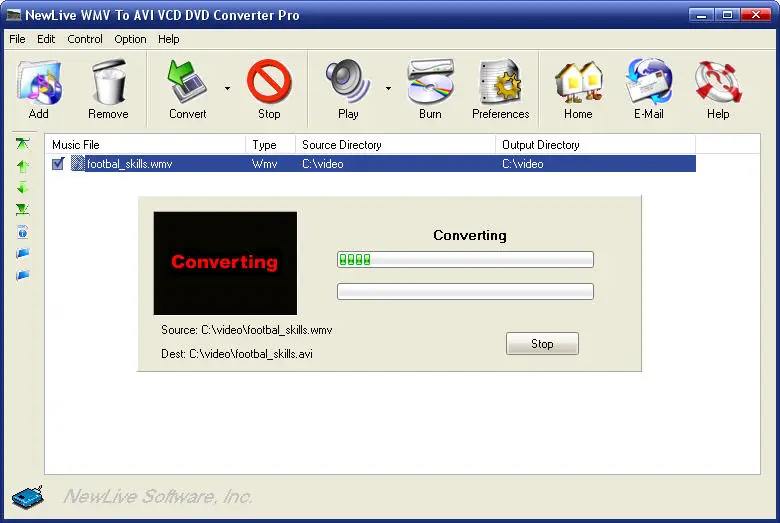Click the red Stop toolbar icon
Screen dimensions: 780x523
pyautogui.click(x=269, y=81)
